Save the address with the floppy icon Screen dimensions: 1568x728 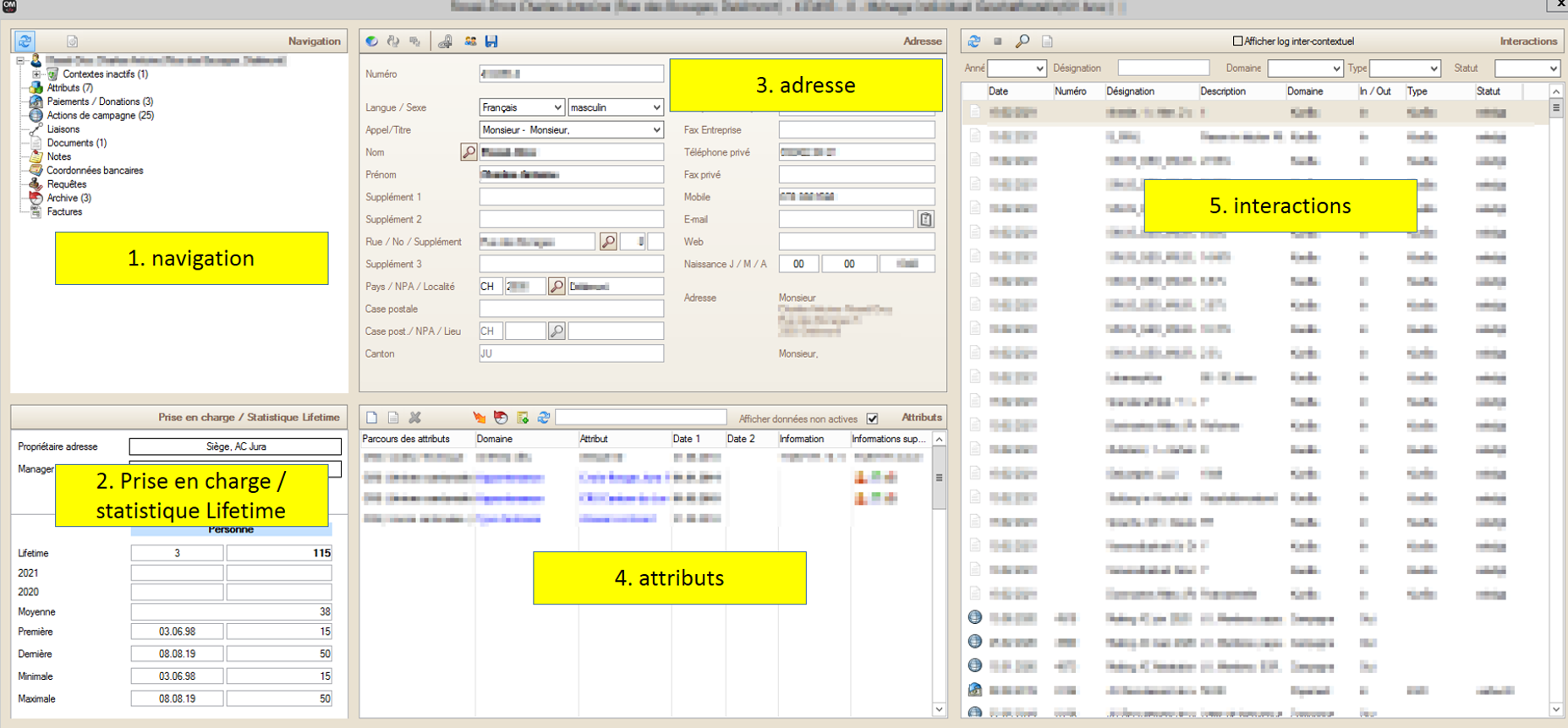[491, 41]
